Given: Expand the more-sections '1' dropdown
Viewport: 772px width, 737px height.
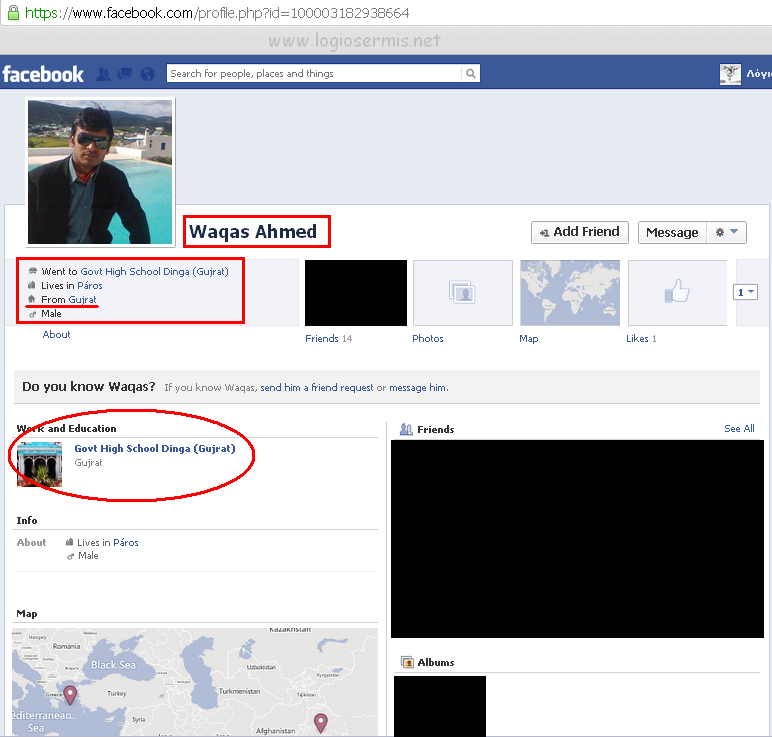Looking at the screenshot, I should pyautogui.click(x=745, y=292).
